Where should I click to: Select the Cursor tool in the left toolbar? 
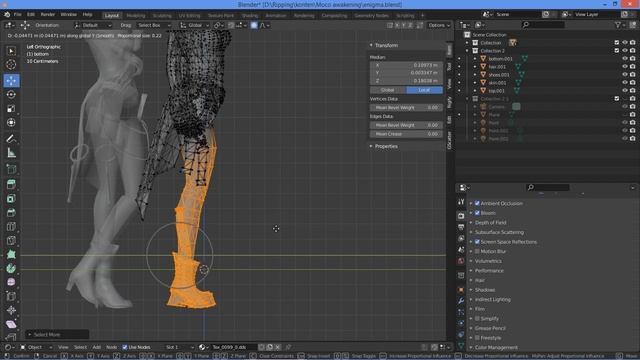[x=11, y=64]
